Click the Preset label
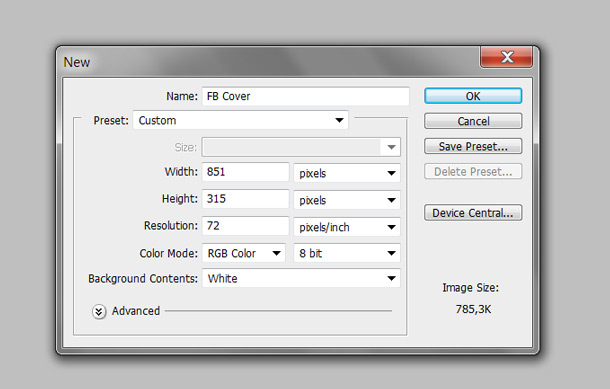Image resolution: width=610 pixels, height=389 pixels. 111,120
